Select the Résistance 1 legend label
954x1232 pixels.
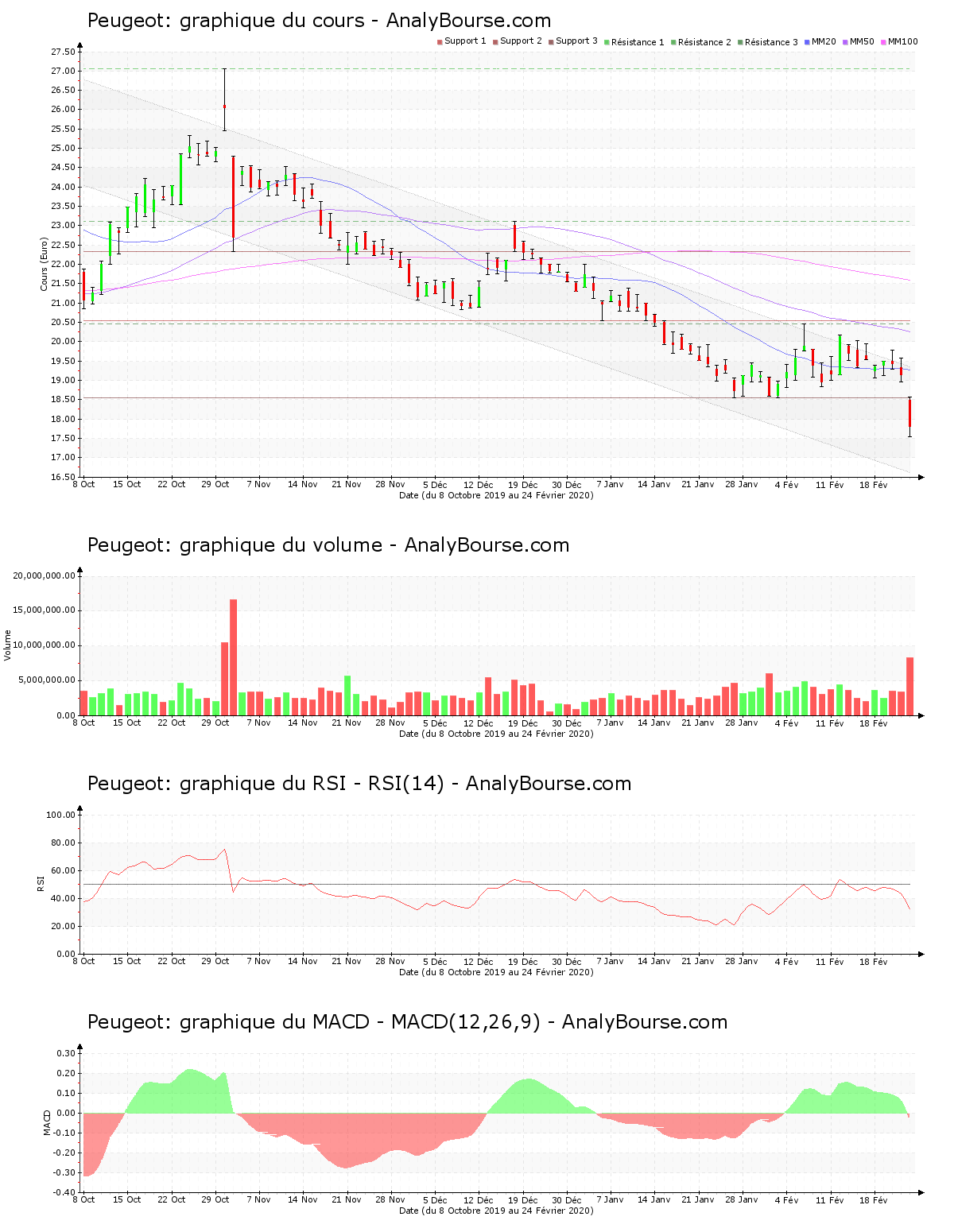coord(638,42)
